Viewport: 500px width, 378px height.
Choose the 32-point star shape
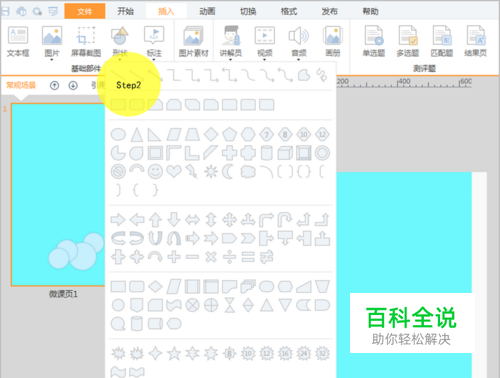point(322,353)
